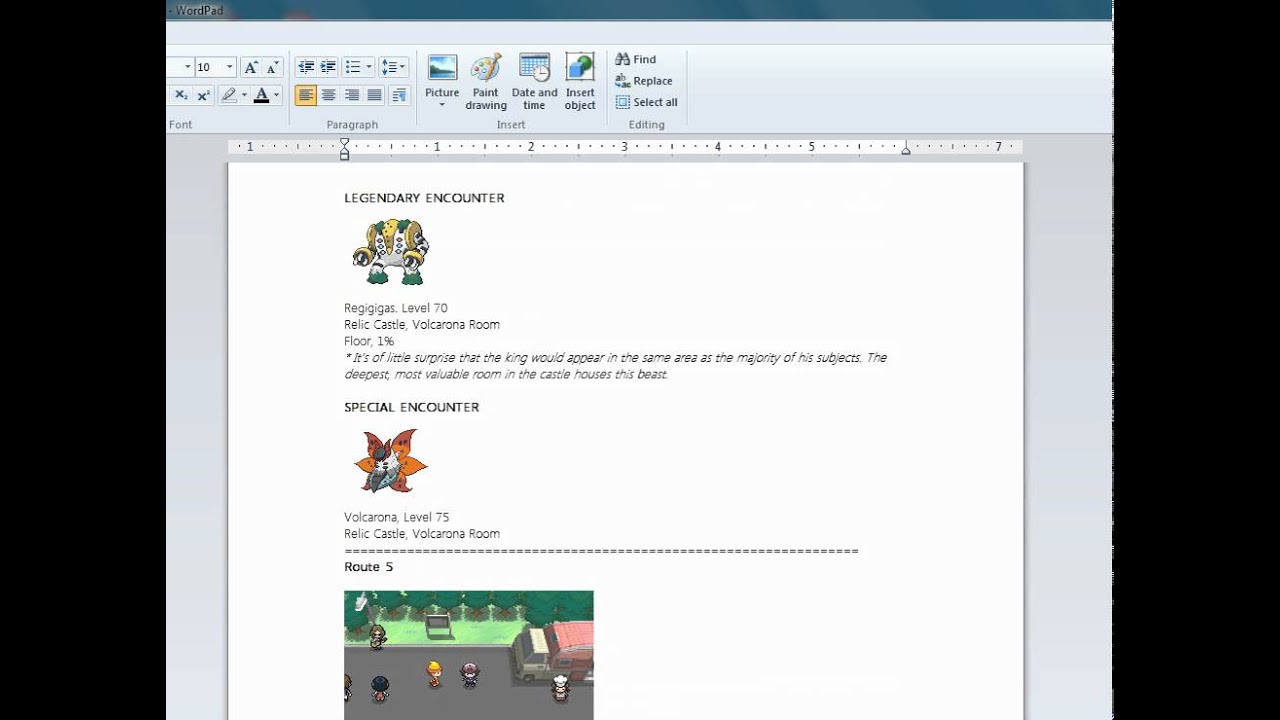Click the right indent marker on ruler

point(906,149)
